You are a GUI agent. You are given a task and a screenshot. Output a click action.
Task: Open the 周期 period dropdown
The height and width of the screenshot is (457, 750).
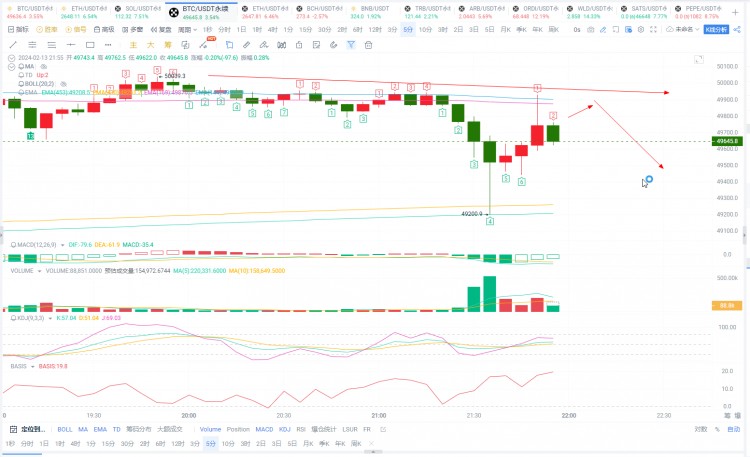pyautogui.click(x=188, y=30)
